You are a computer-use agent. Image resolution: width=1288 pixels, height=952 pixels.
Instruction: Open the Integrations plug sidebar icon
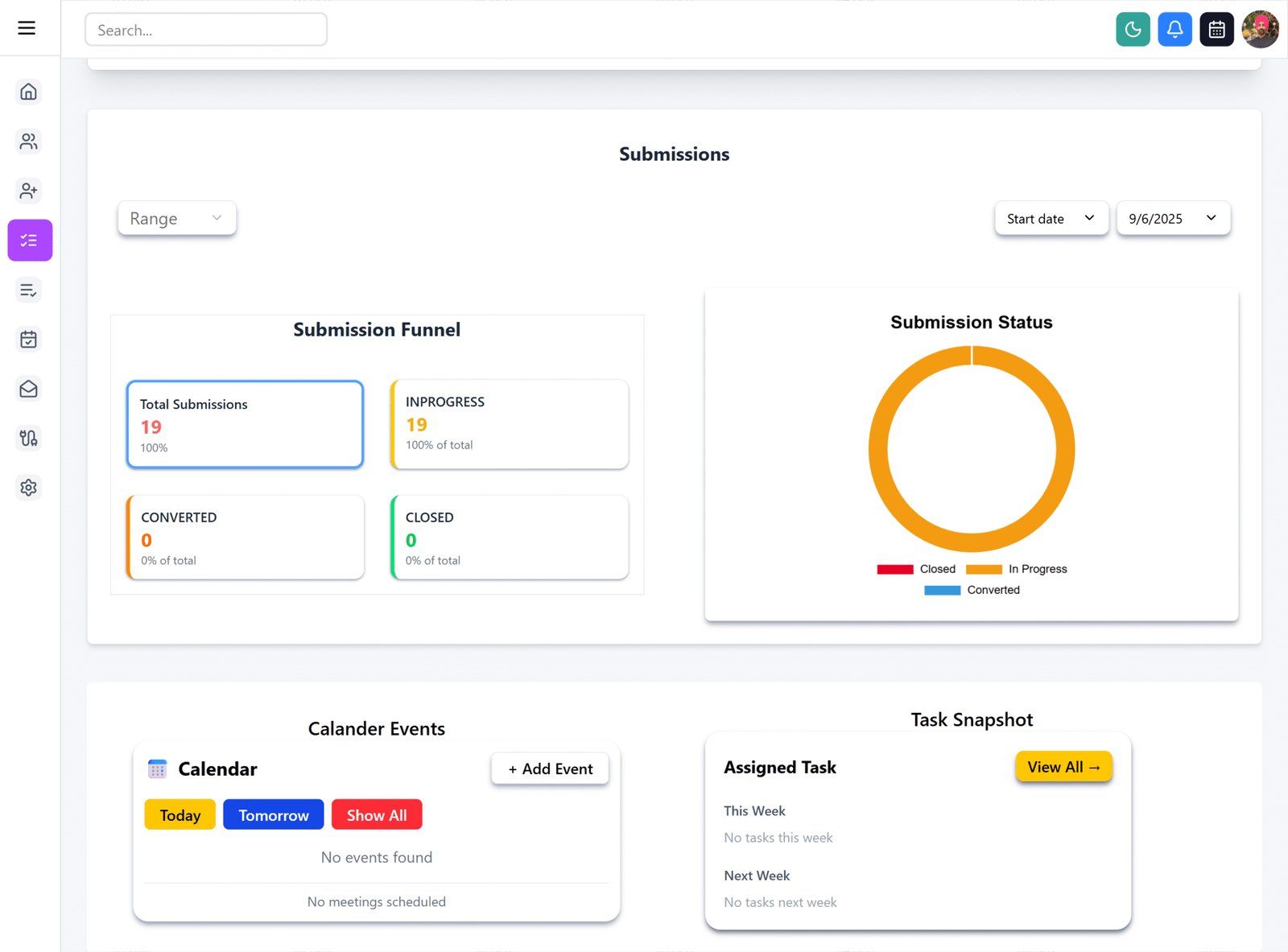29,439
